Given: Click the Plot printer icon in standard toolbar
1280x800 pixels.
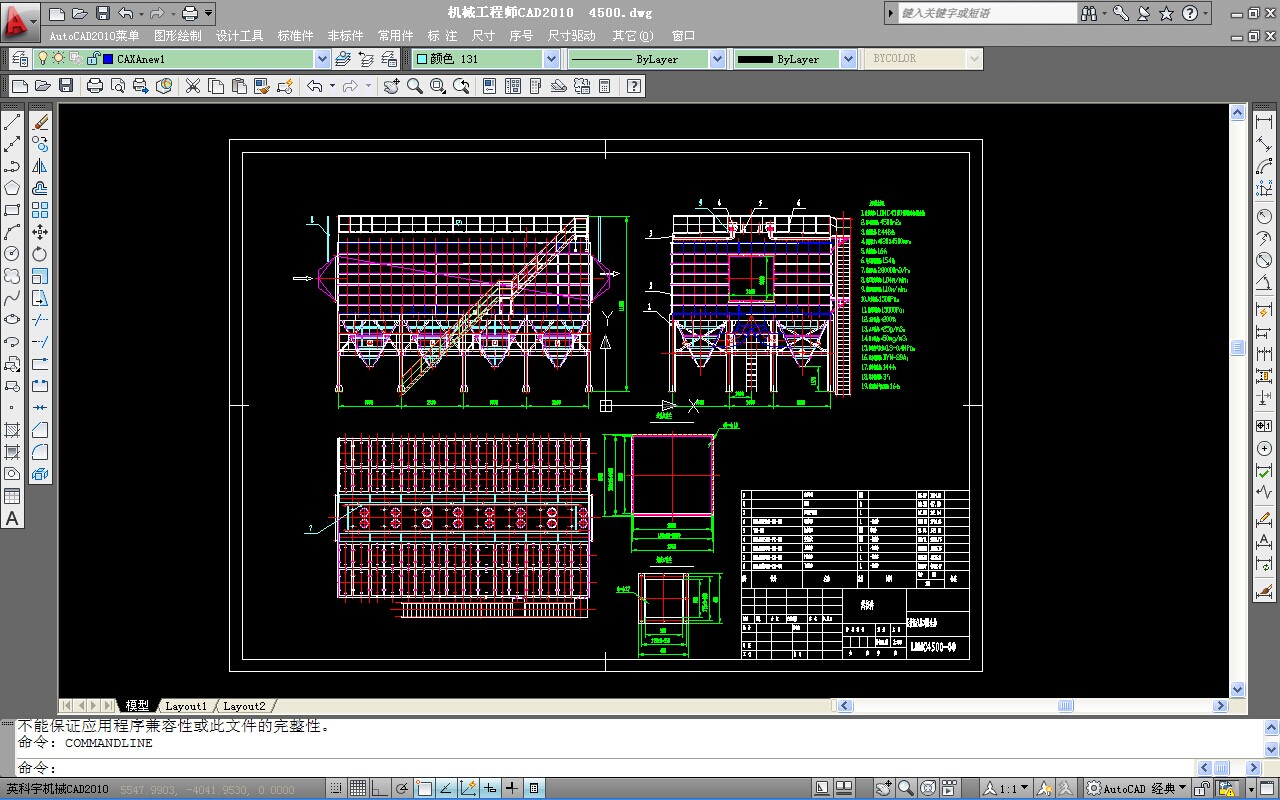Looking at the screenshot, I should pos(95,86).
